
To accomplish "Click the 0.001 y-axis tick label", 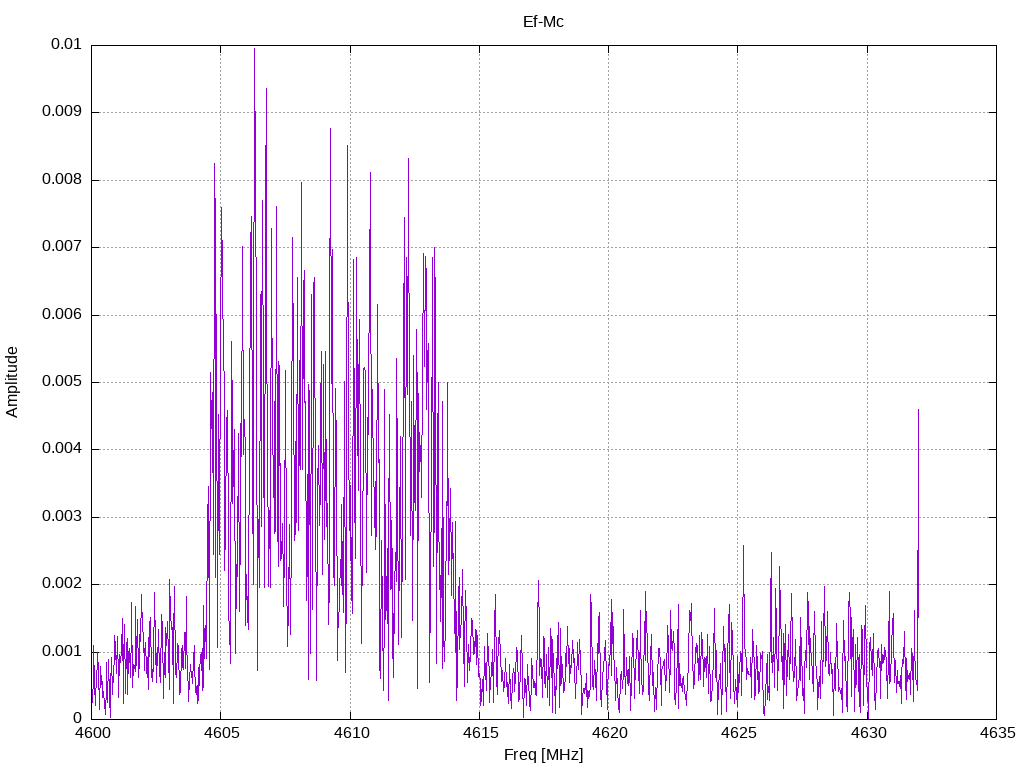I will 62,651.
